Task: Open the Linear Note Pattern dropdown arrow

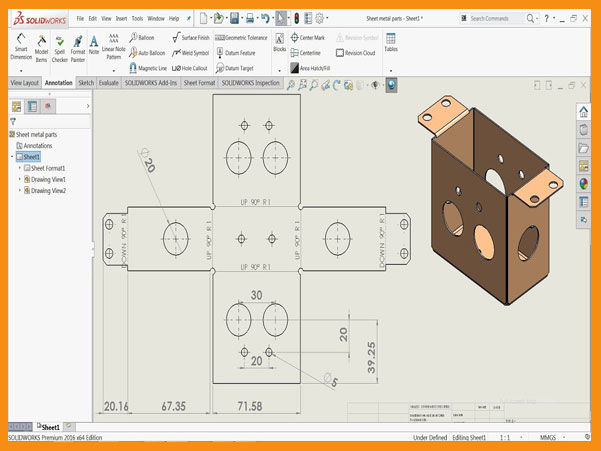Action: pos(114,71)
